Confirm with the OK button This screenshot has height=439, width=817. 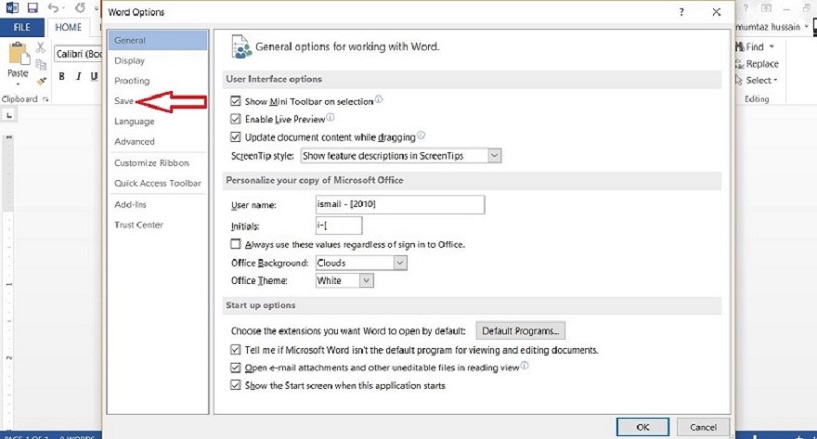(642, 427)
